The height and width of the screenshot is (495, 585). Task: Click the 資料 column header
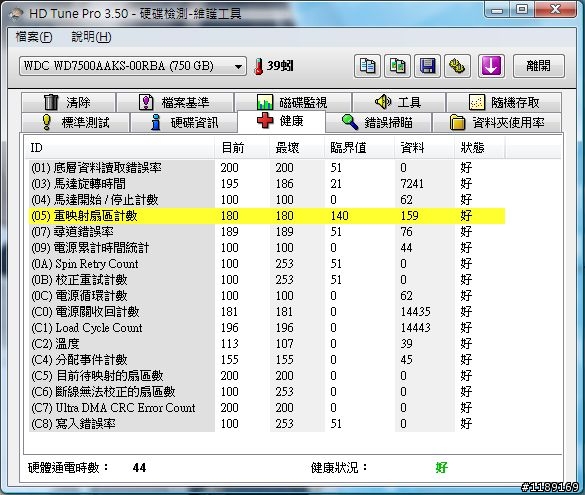coord(424,148)
